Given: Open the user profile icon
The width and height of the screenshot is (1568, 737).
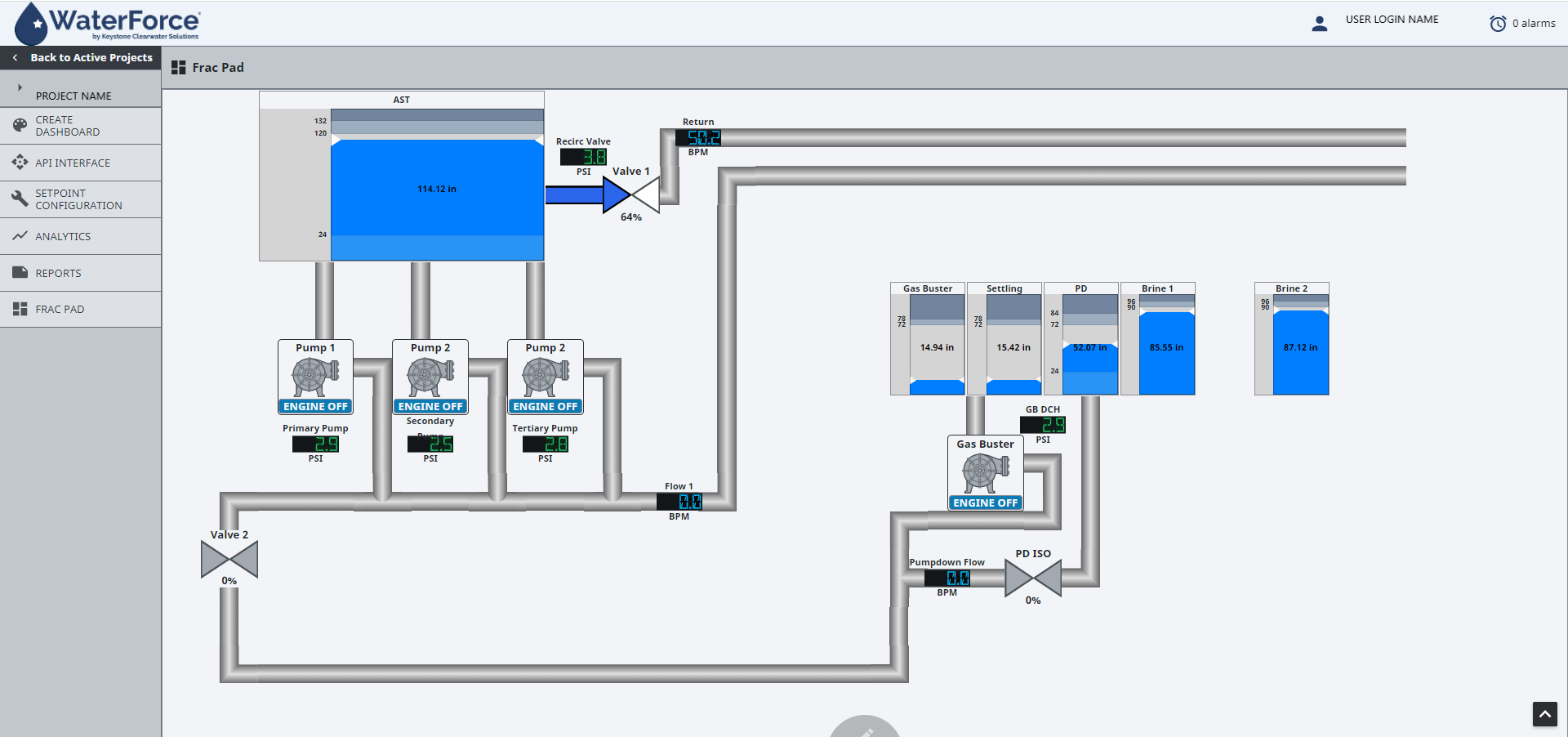Looking at the screenshot, I should (x=1320, y=24).
